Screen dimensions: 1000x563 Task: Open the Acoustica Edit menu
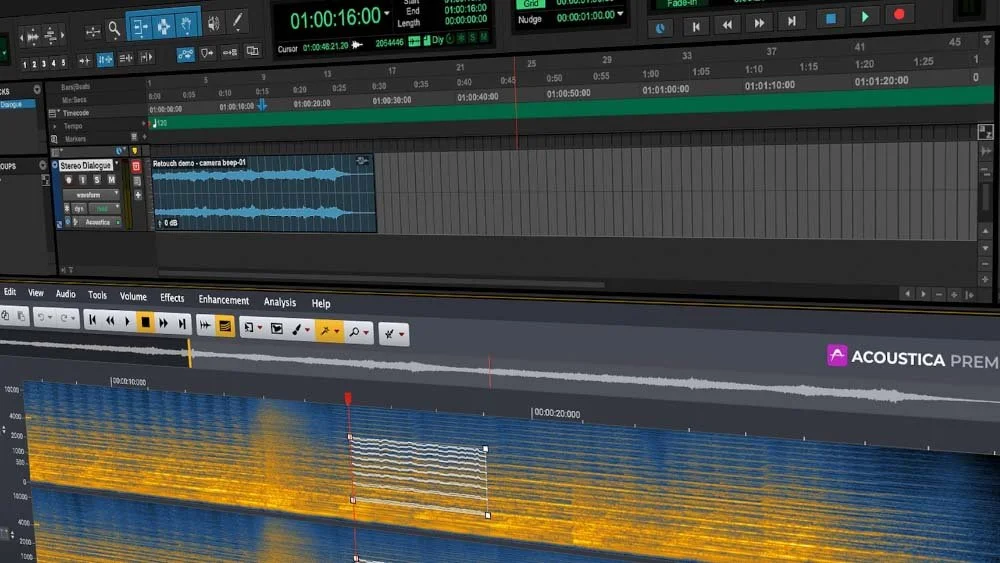point(10,291)
